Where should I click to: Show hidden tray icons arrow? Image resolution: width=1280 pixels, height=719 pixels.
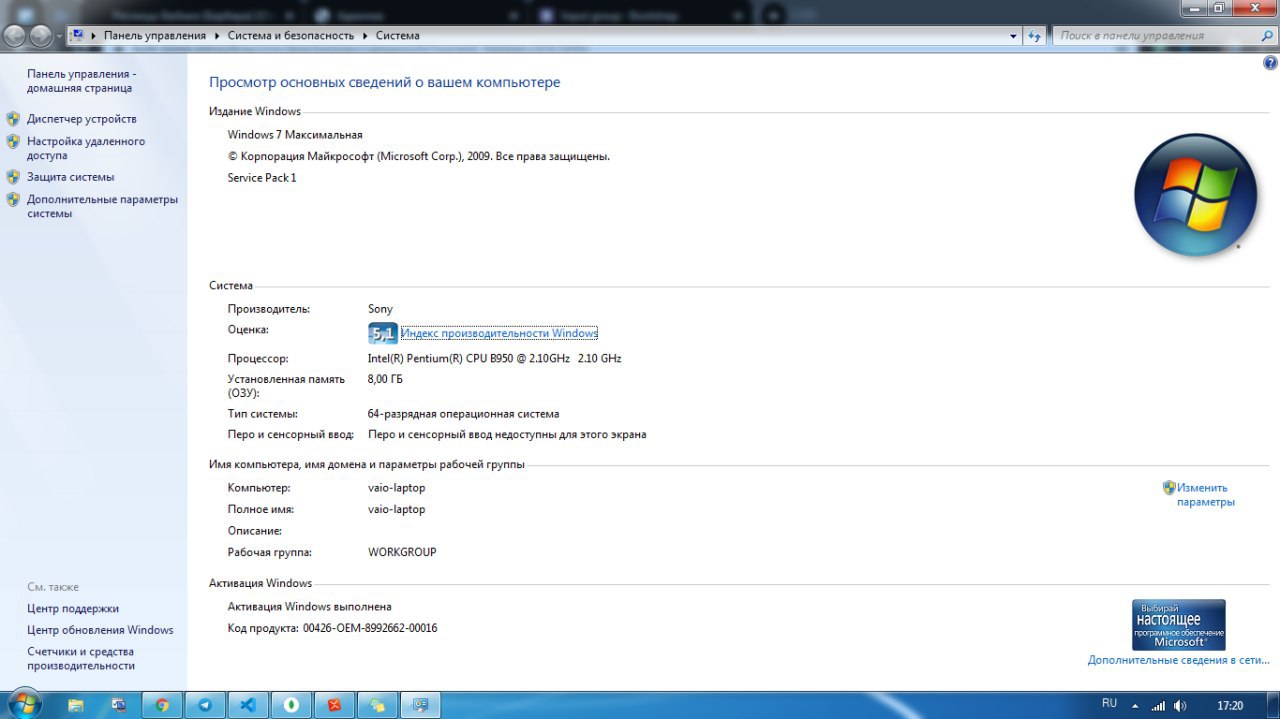(1136, 705)
